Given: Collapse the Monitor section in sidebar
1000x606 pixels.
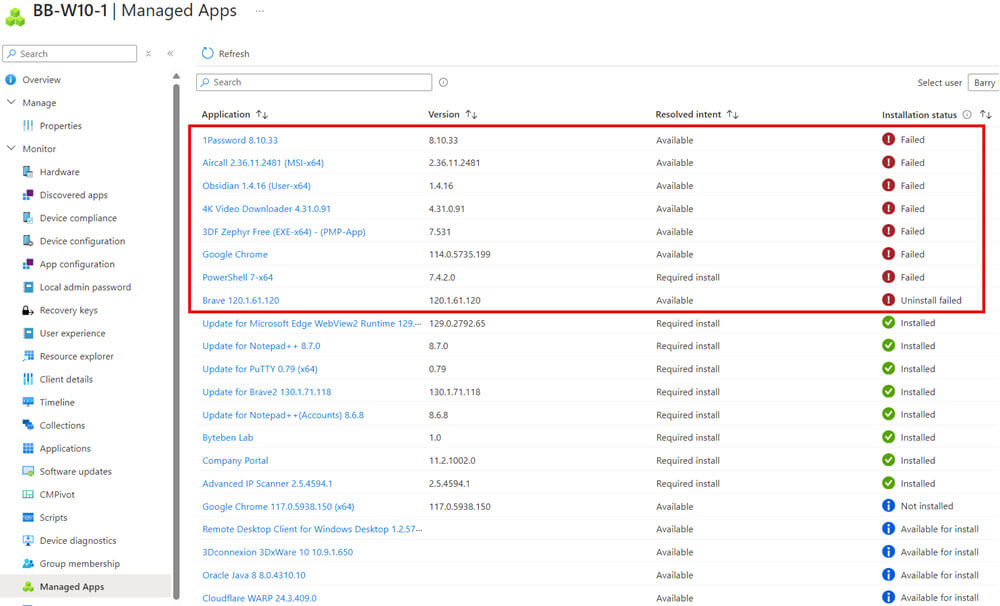Looking at the screenshot, I should (11, 148).
